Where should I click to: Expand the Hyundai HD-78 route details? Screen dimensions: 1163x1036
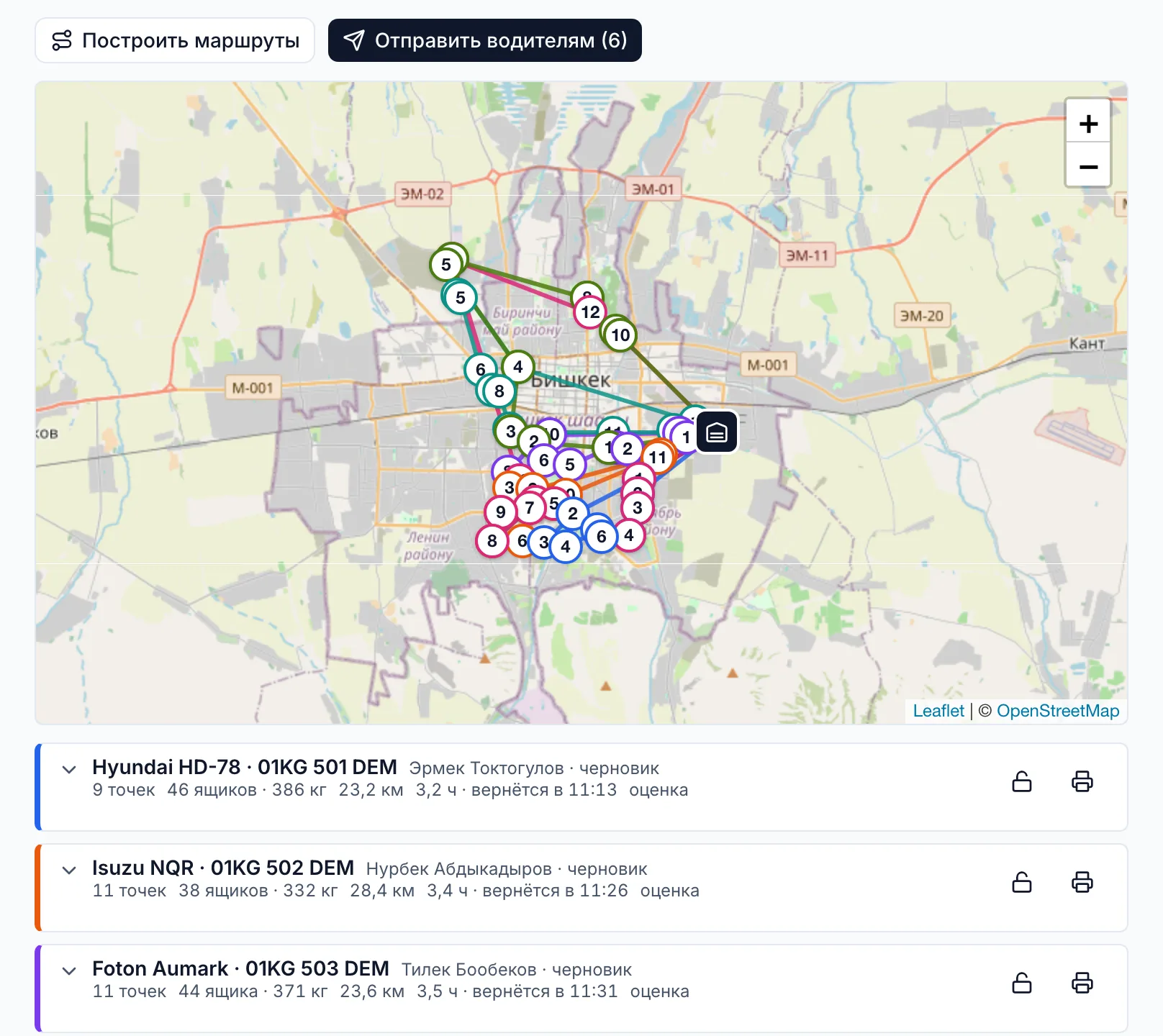point(69,769)
